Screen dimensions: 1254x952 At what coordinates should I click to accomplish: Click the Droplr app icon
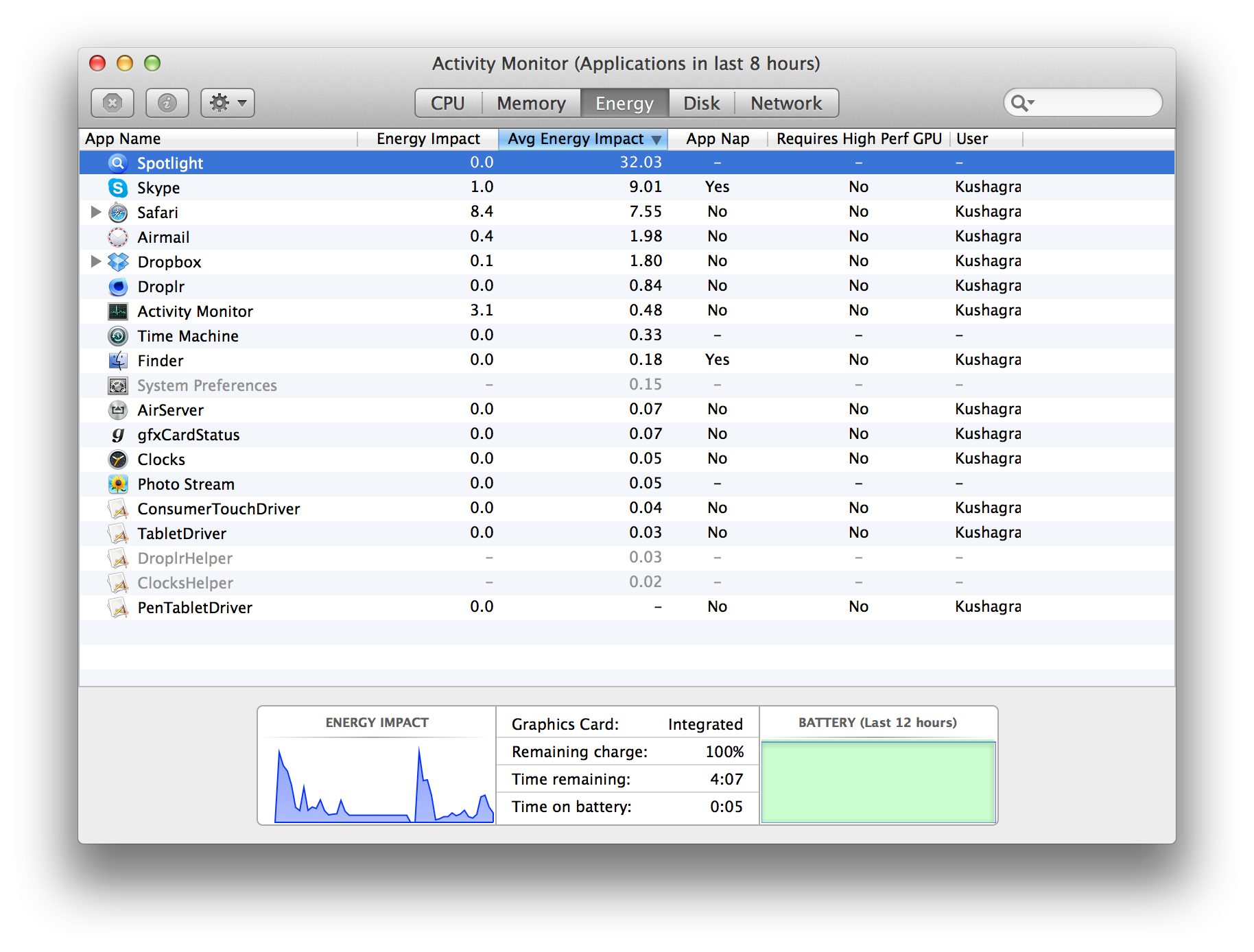pos(118,286)
